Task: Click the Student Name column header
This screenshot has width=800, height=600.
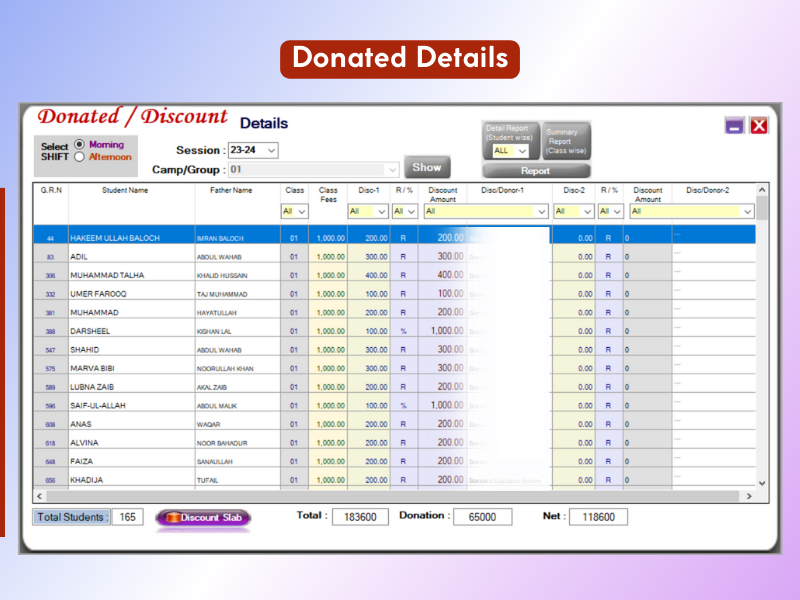Action: pyautogui.click(x=124, y=190)
